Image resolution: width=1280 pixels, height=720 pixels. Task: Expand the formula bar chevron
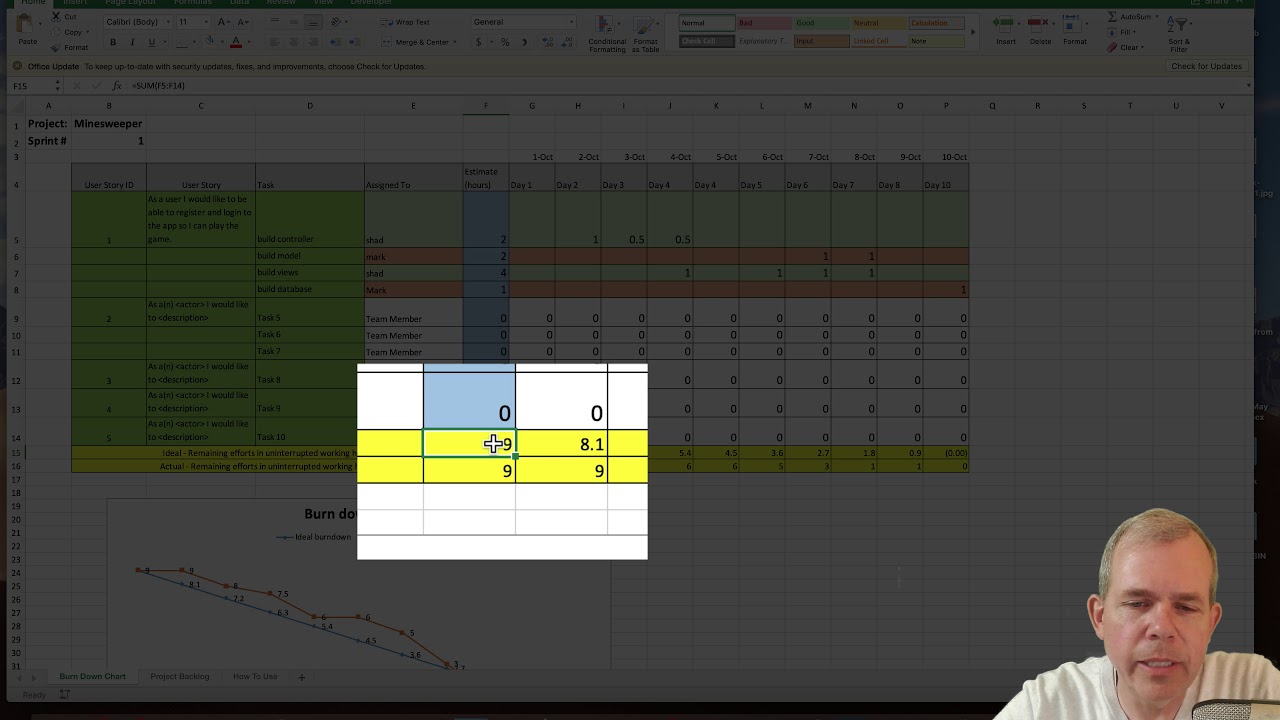(x=1250, y=86)
